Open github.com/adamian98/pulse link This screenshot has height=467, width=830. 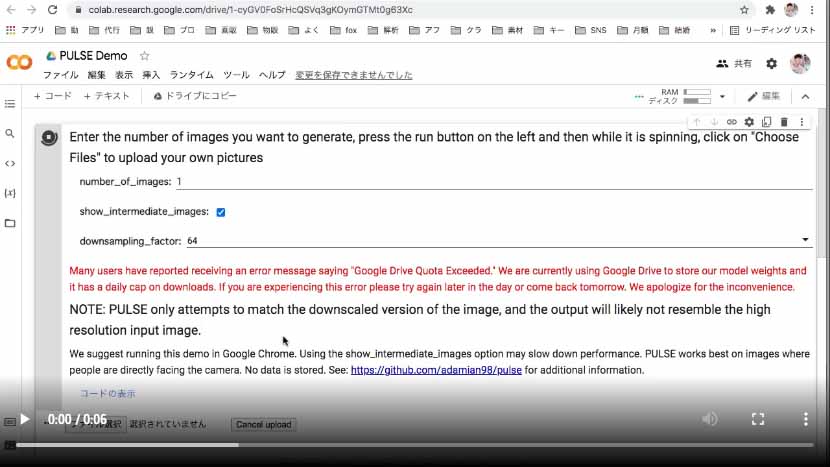[436, 370]
